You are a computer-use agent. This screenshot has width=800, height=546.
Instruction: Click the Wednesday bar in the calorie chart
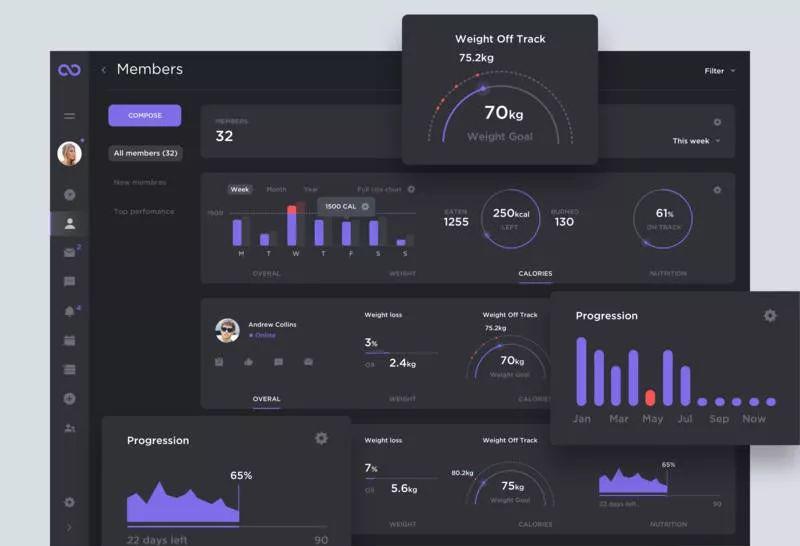292,226
